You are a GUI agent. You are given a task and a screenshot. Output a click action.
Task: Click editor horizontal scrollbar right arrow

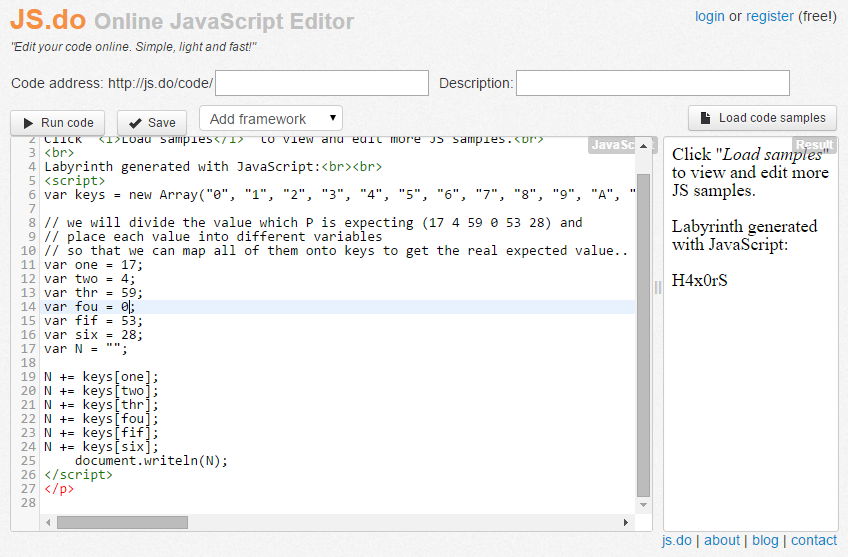[626, 522]
